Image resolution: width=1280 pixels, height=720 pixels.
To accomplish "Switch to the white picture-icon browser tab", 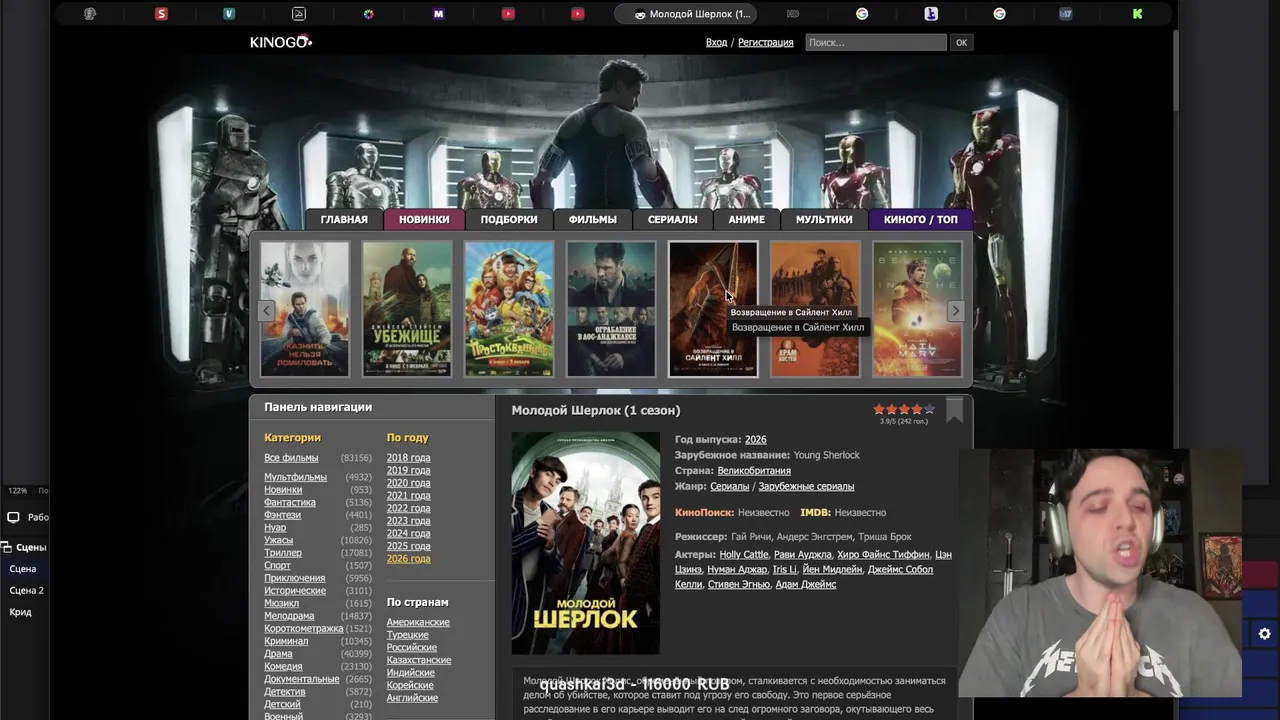I will coord(298,14).
